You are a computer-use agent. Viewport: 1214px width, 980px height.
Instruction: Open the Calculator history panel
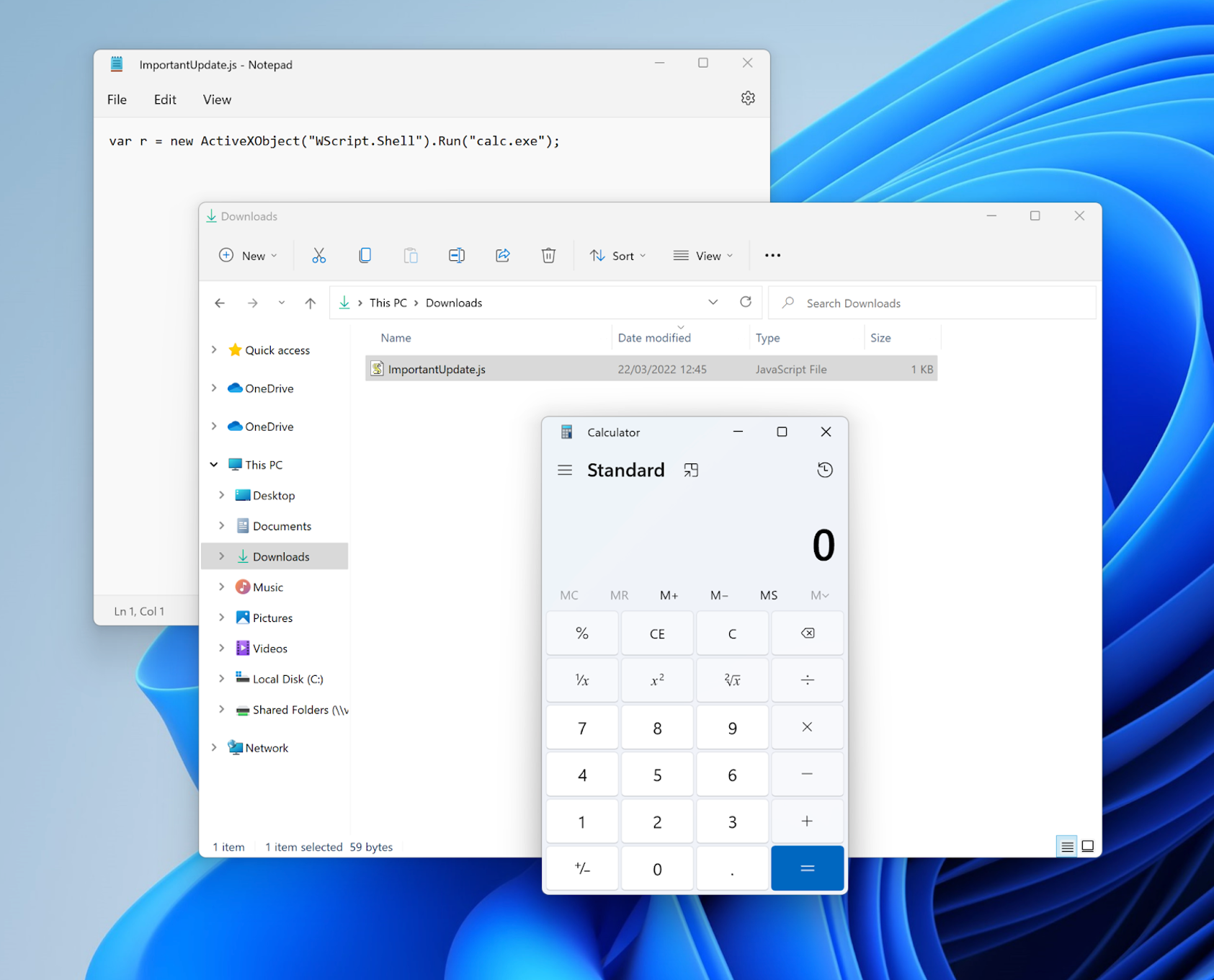pyautogui.click(x=825, y=470)
